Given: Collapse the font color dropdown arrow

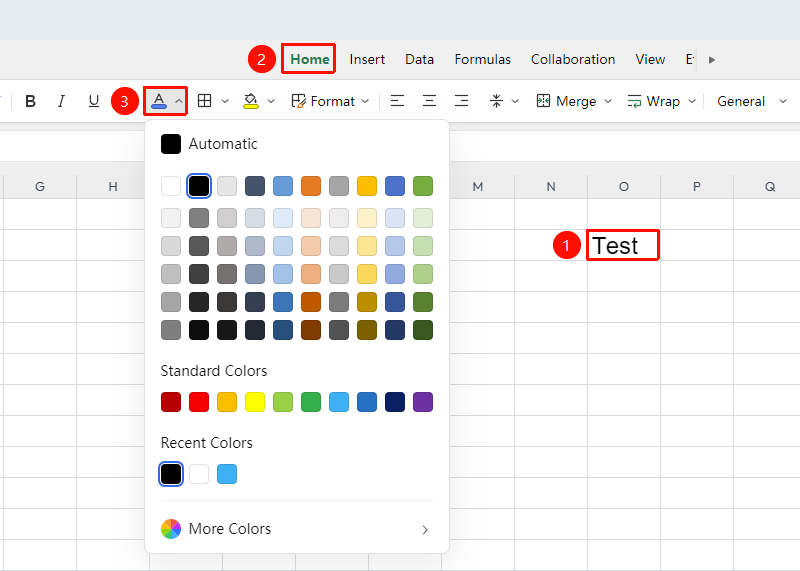Looking at the screenshot, I should click(179, 101).
